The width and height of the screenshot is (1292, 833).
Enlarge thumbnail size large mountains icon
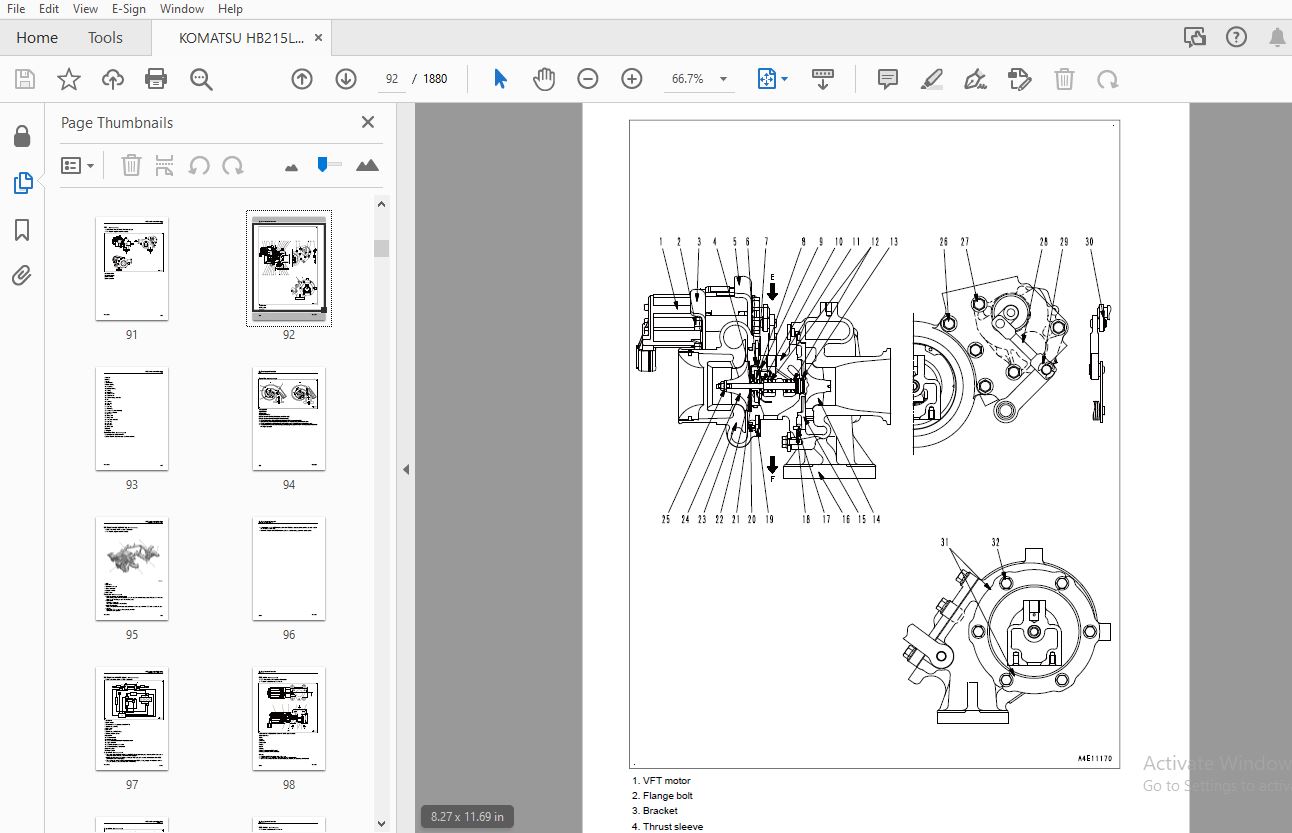[x=367, y=165]
